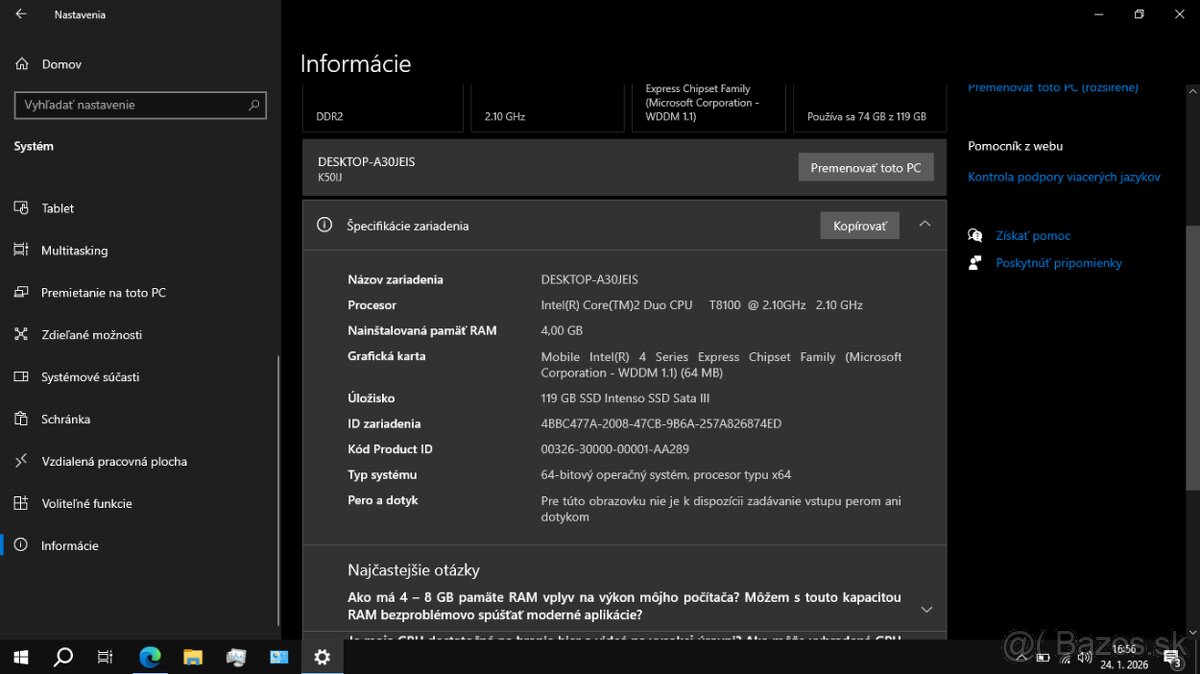Click the volume icon in the system tray
The width and height of the screenshot is (1200, 674).
1085,658
